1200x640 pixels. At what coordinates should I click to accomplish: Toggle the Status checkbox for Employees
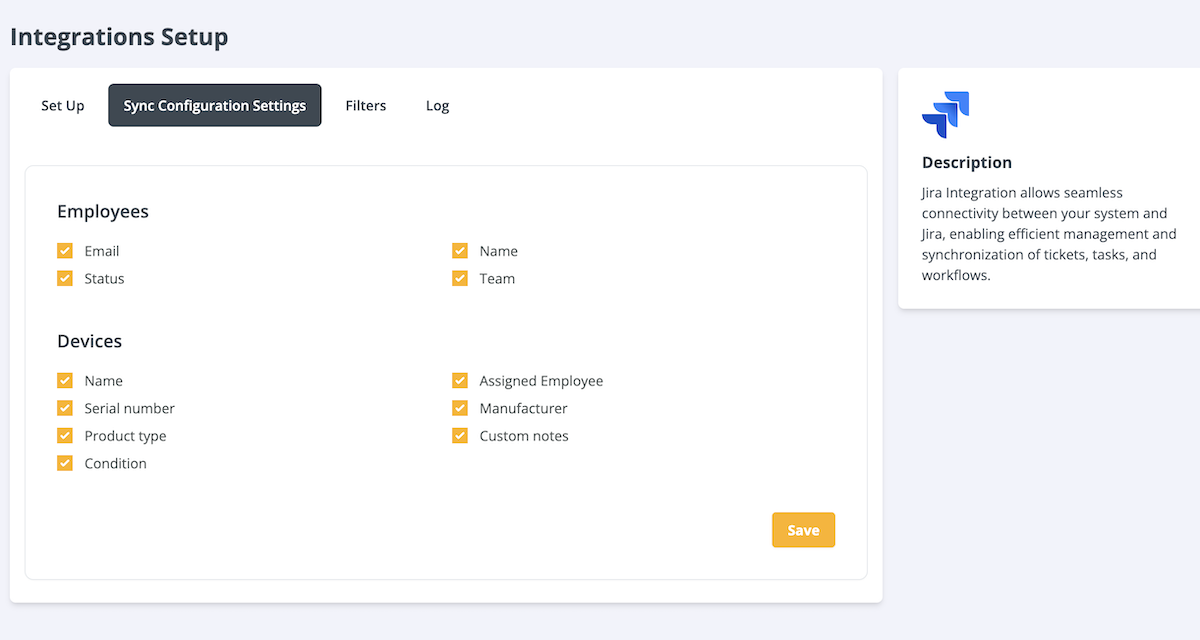pyautogui.click(x=65, y=278)
